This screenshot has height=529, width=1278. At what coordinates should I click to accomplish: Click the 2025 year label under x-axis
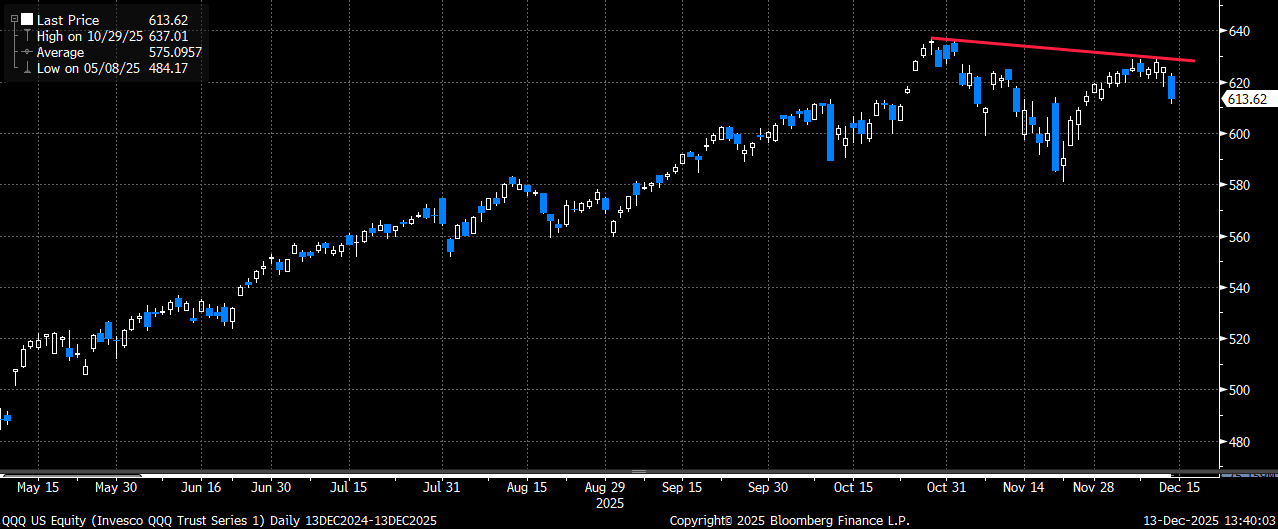(x=608, y=503)
